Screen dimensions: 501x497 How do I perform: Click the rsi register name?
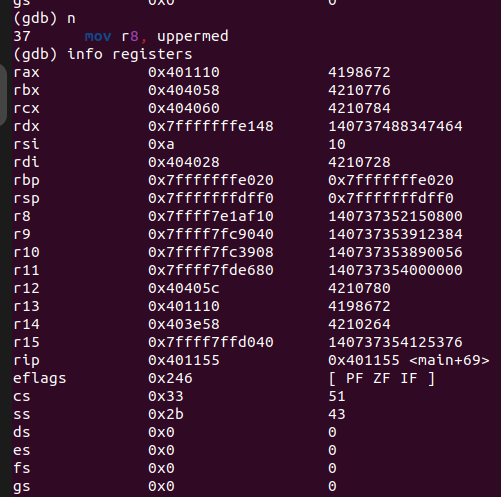[26, 144]
